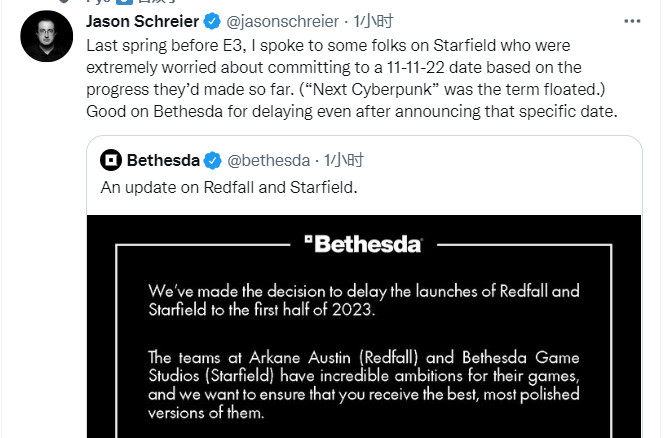Click the Bethesda logo in the image

pyautogui.click(x=362, y=243)
